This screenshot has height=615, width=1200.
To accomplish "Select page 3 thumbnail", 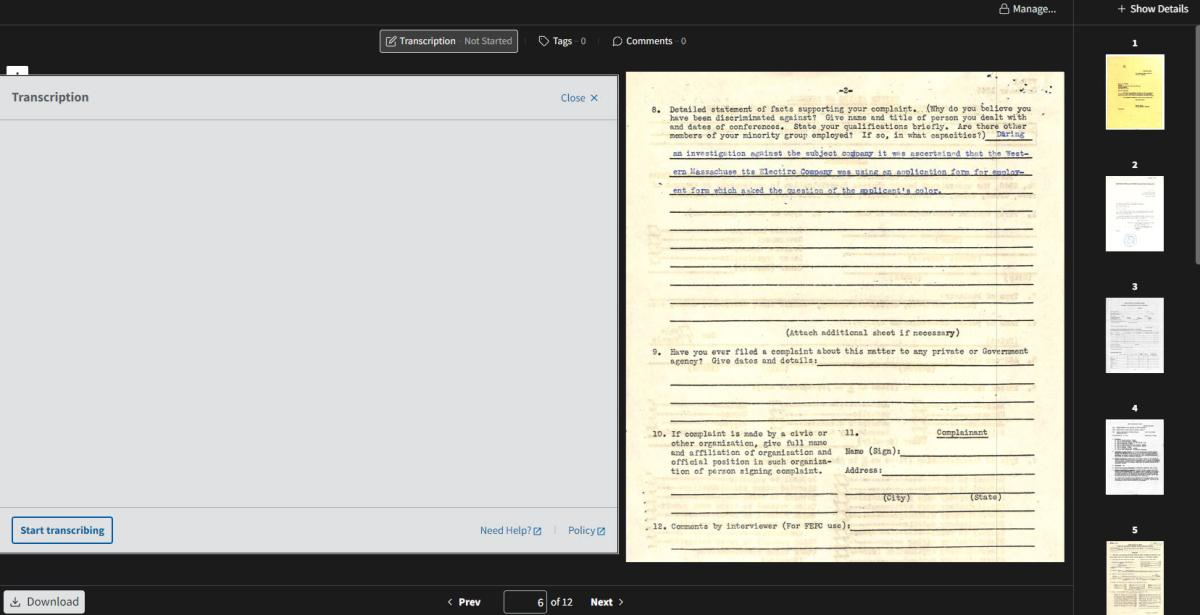I will [1134, 335].
